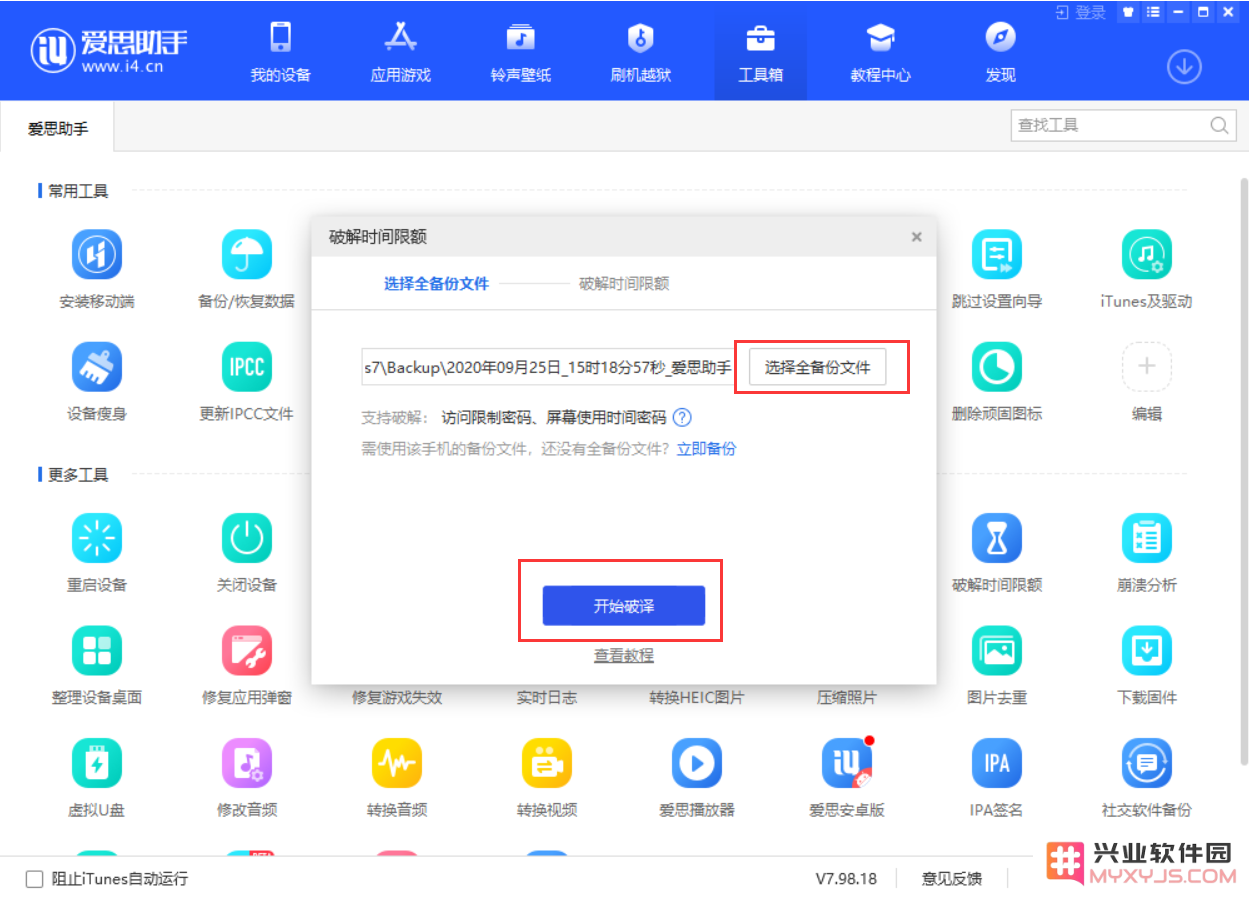Click 意见反馈 in status bar

(x=951, y=879)
